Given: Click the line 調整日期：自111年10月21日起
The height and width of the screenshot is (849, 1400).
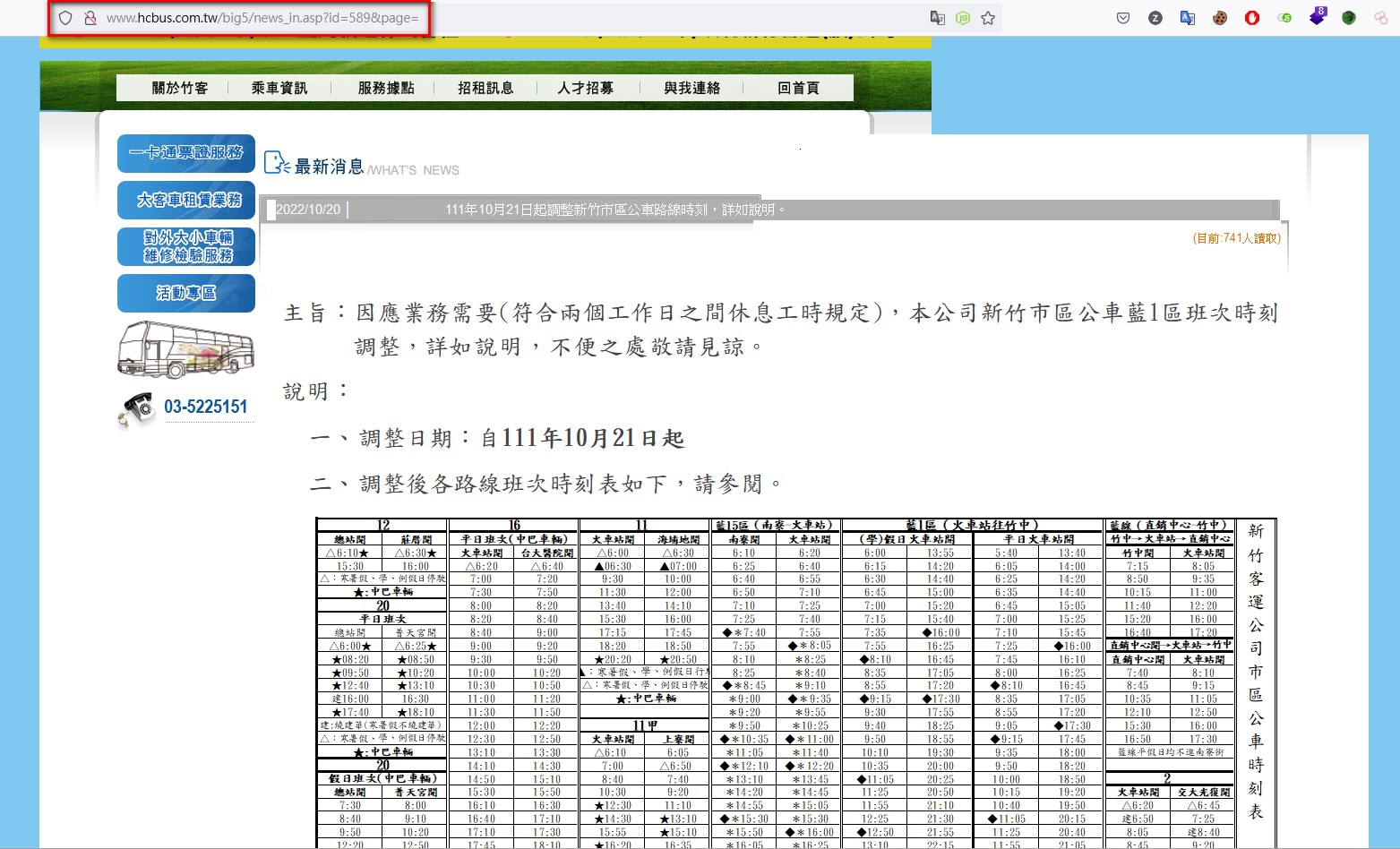Looking at the screenshot, I should (497, 438).
